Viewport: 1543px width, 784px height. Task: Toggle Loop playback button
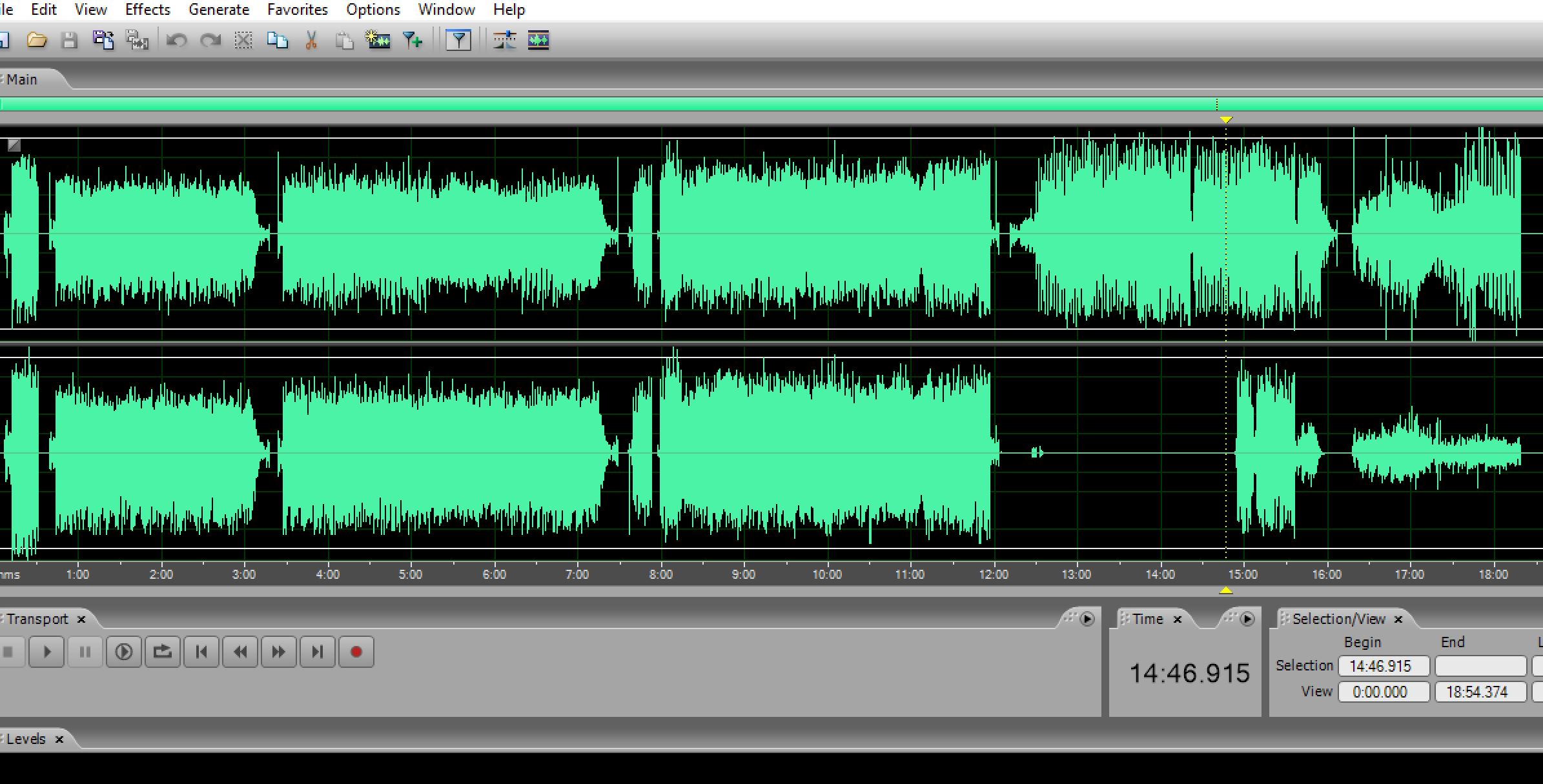click(162, 652)
